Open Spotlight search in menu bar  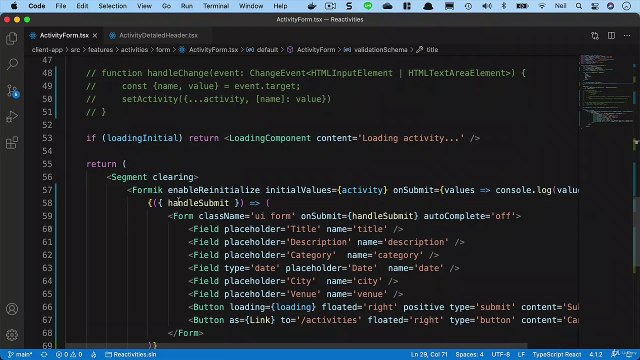click(x=579, y=6)
